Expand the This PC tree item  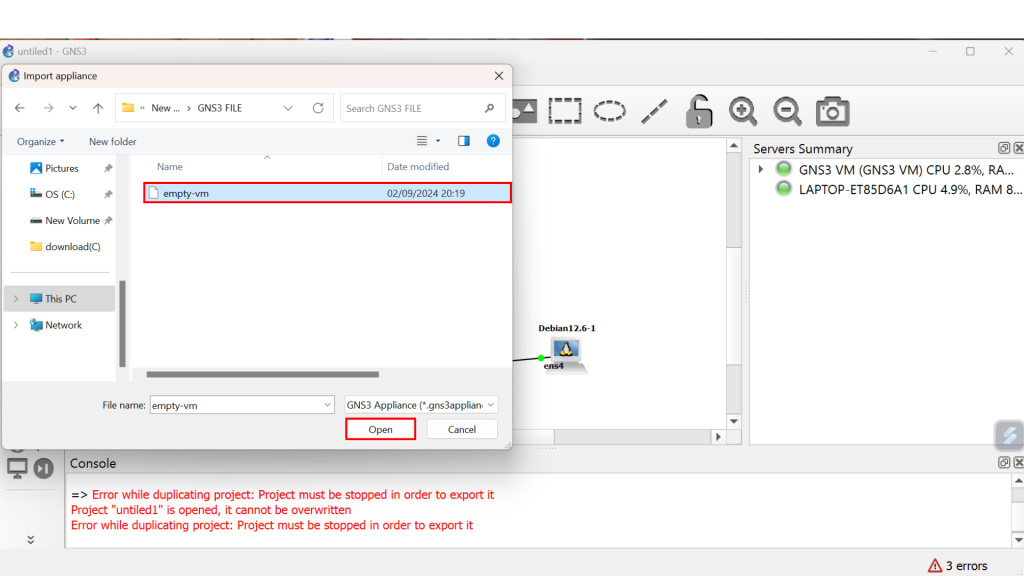click(x=16, y=299)
